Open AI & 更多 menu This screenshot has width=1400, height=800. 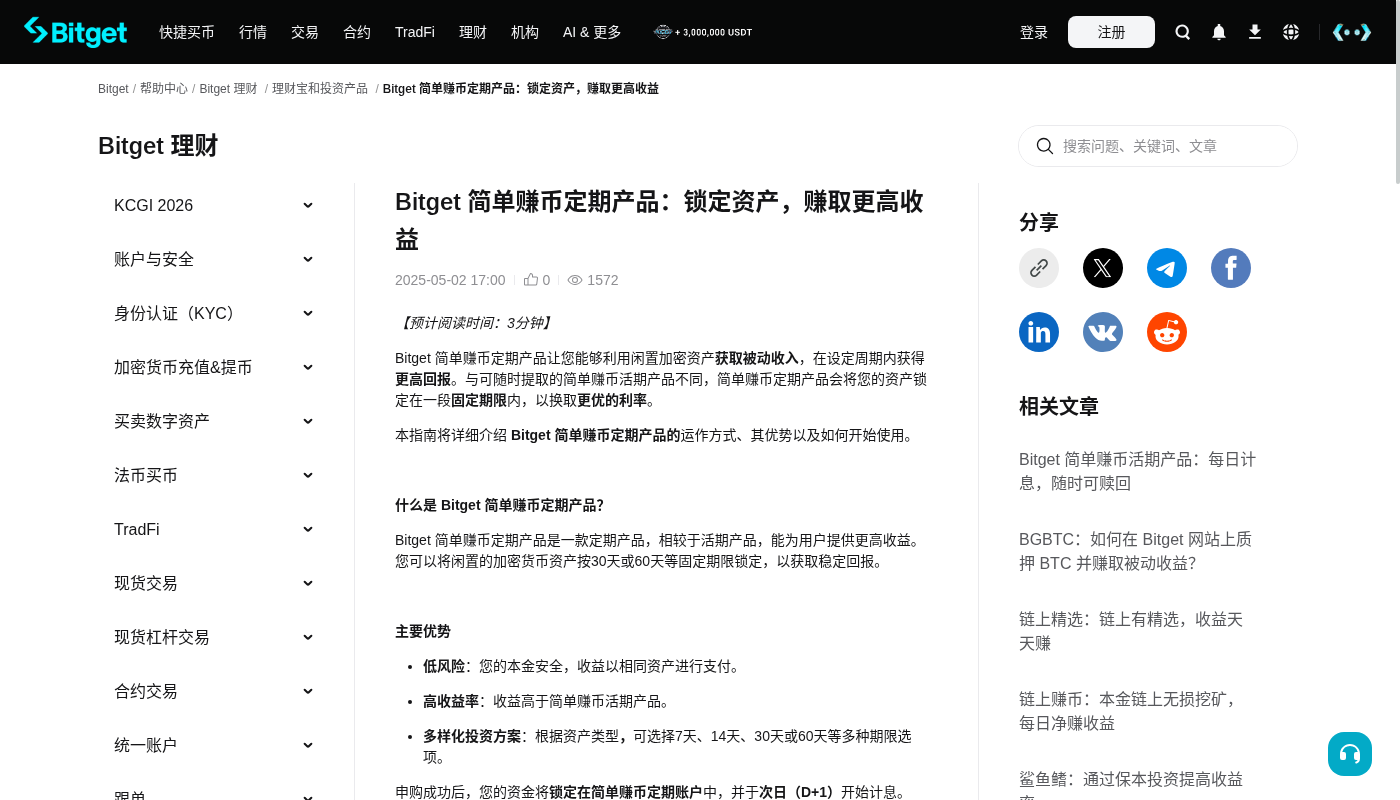click(592, 32)
